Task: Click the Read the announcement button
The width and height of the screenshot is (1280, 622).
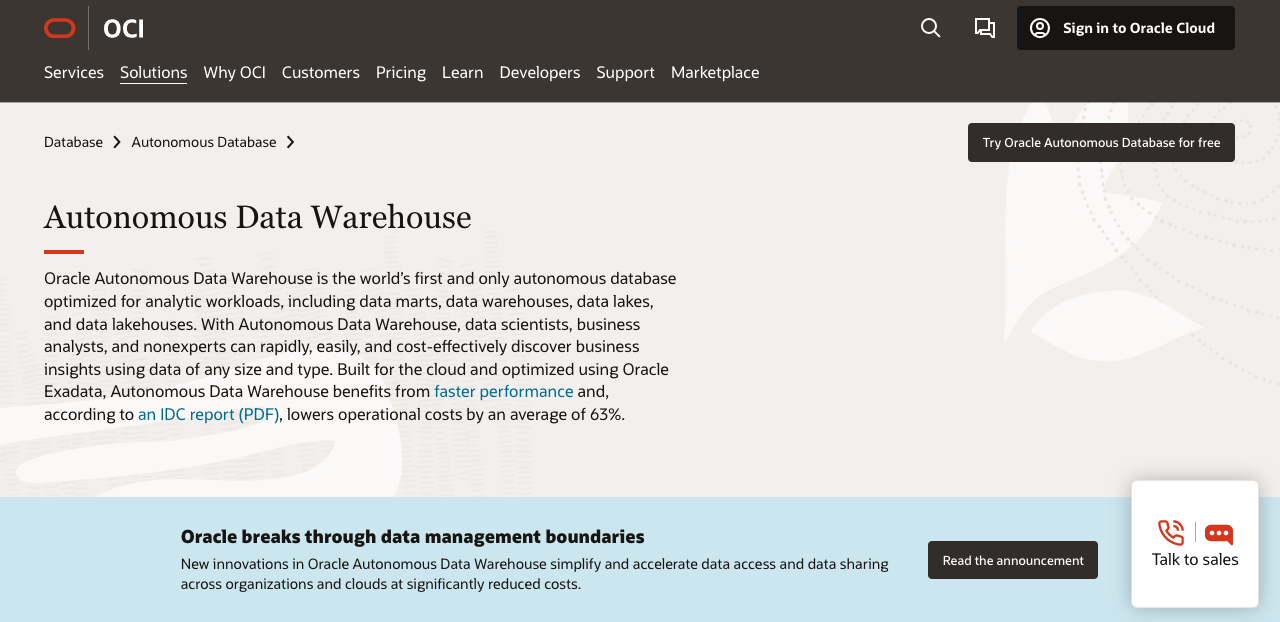Action: tap(1013, 560)
